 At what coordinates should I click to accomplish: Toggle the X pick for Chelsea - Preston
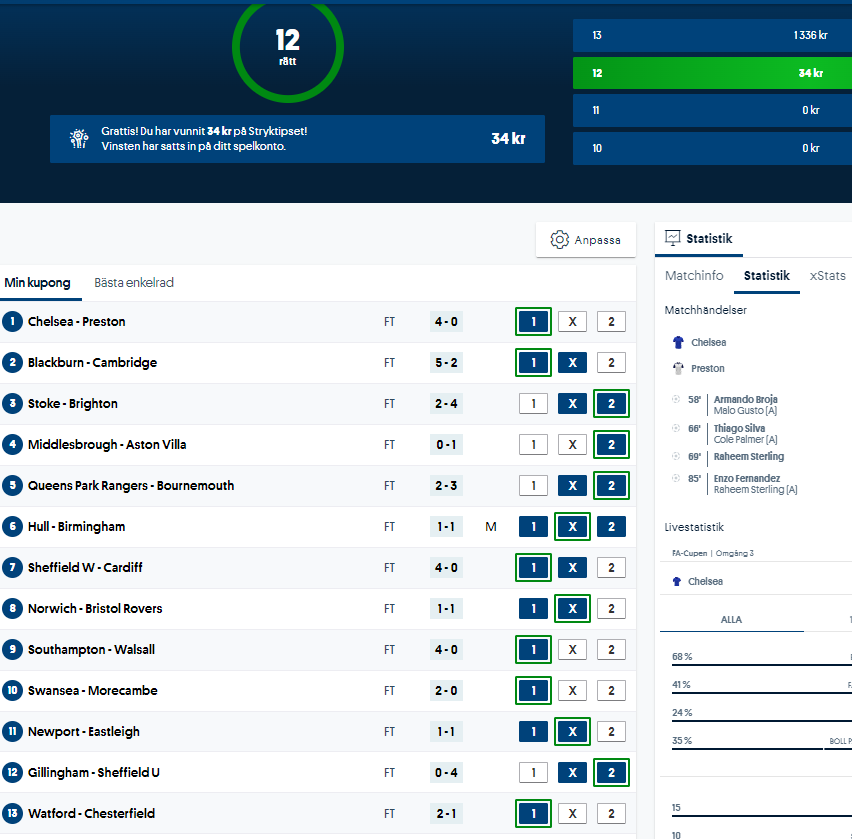tap(572, 322)
